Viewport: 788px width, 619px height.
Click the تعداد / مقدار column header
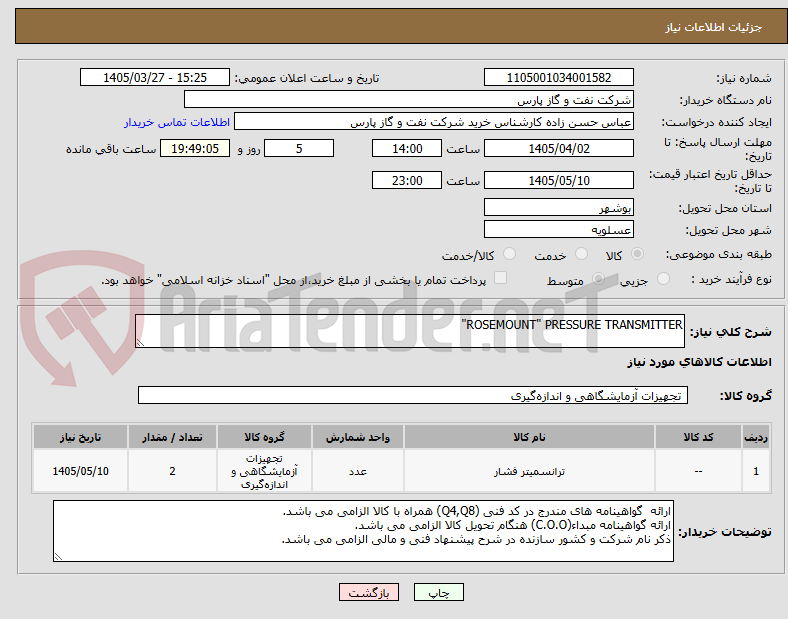172,437
